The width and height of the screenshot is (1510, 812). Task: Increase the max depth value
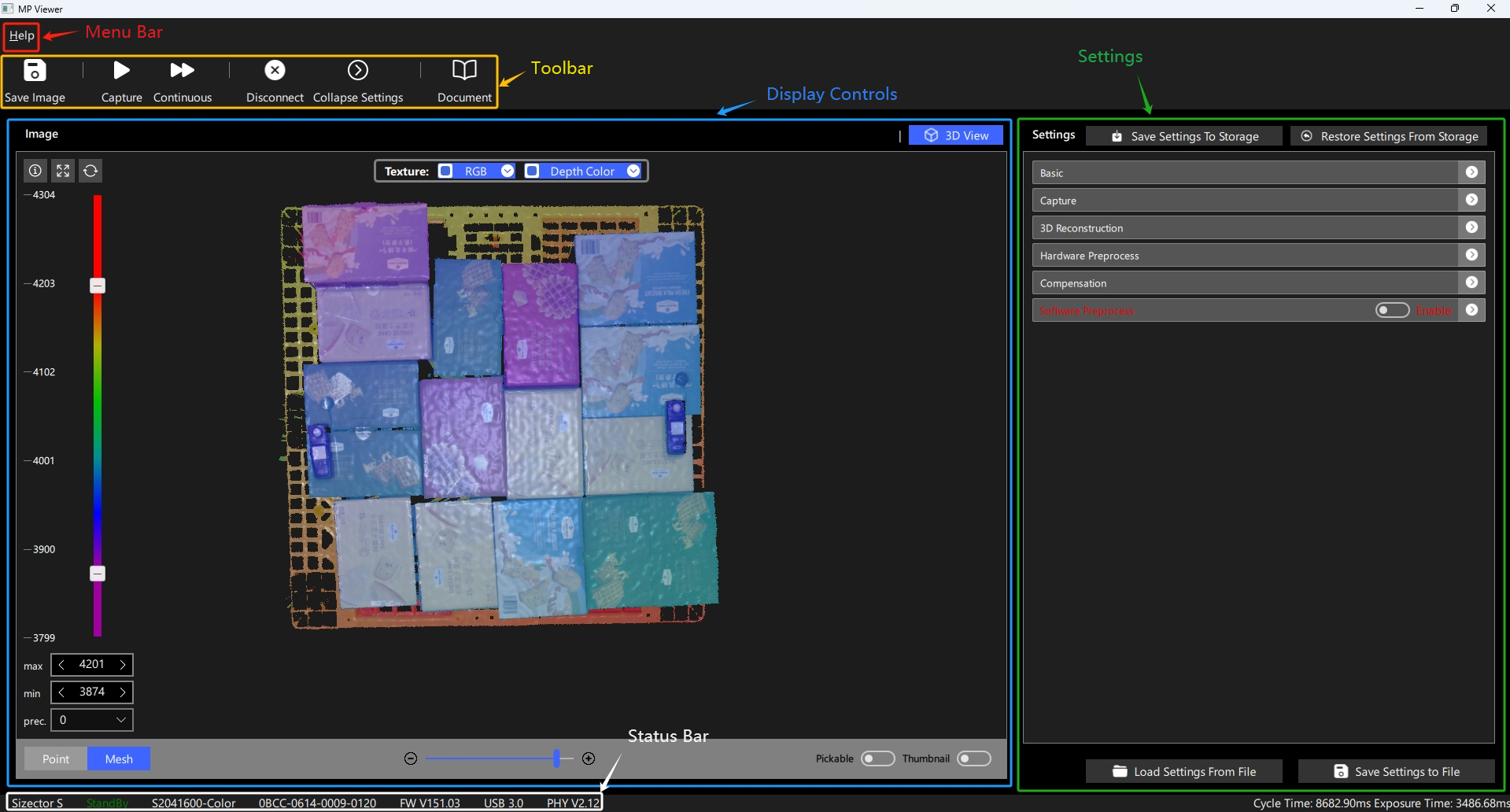point(123,665)
